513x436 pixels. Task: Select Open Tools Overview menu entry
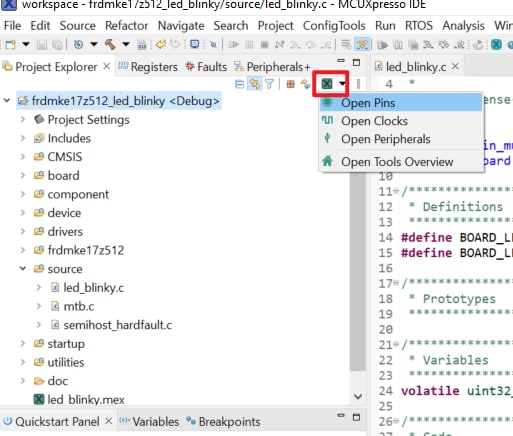(x=401, y=162)
